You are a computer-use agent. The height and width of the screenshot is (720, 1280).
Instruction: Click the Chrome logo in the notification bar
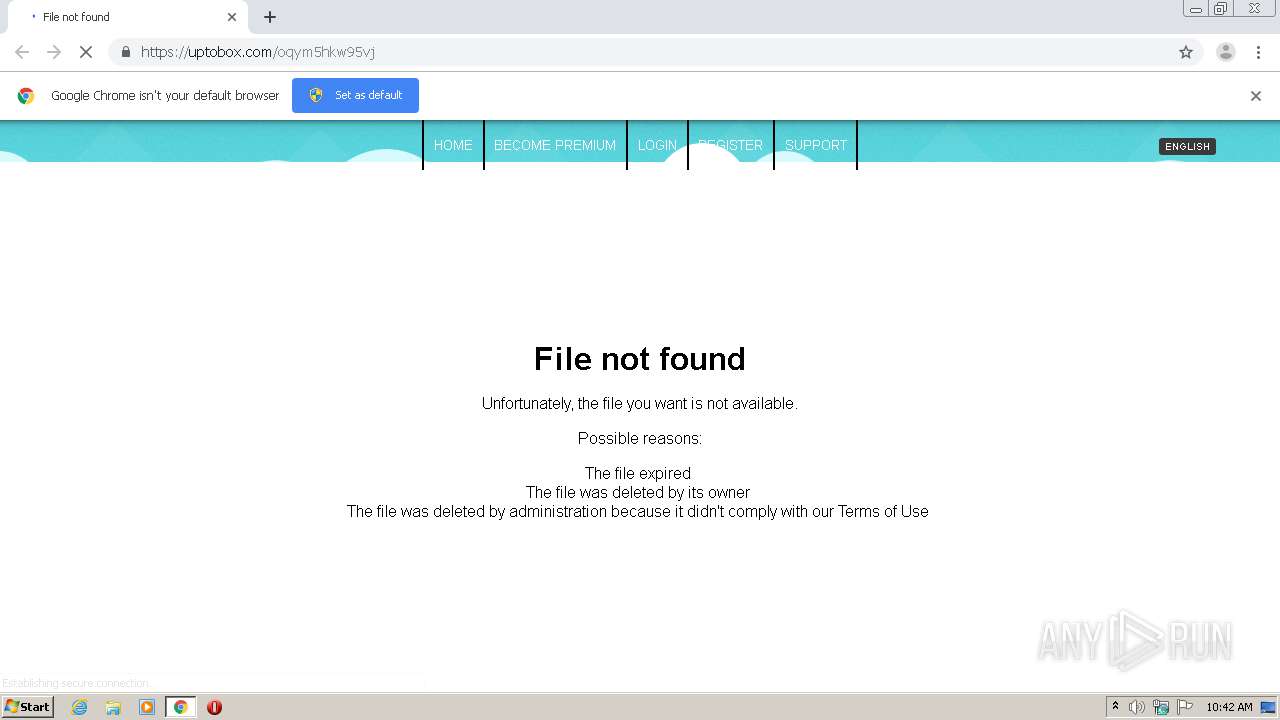pyautogui.click(x=26, y=96)
